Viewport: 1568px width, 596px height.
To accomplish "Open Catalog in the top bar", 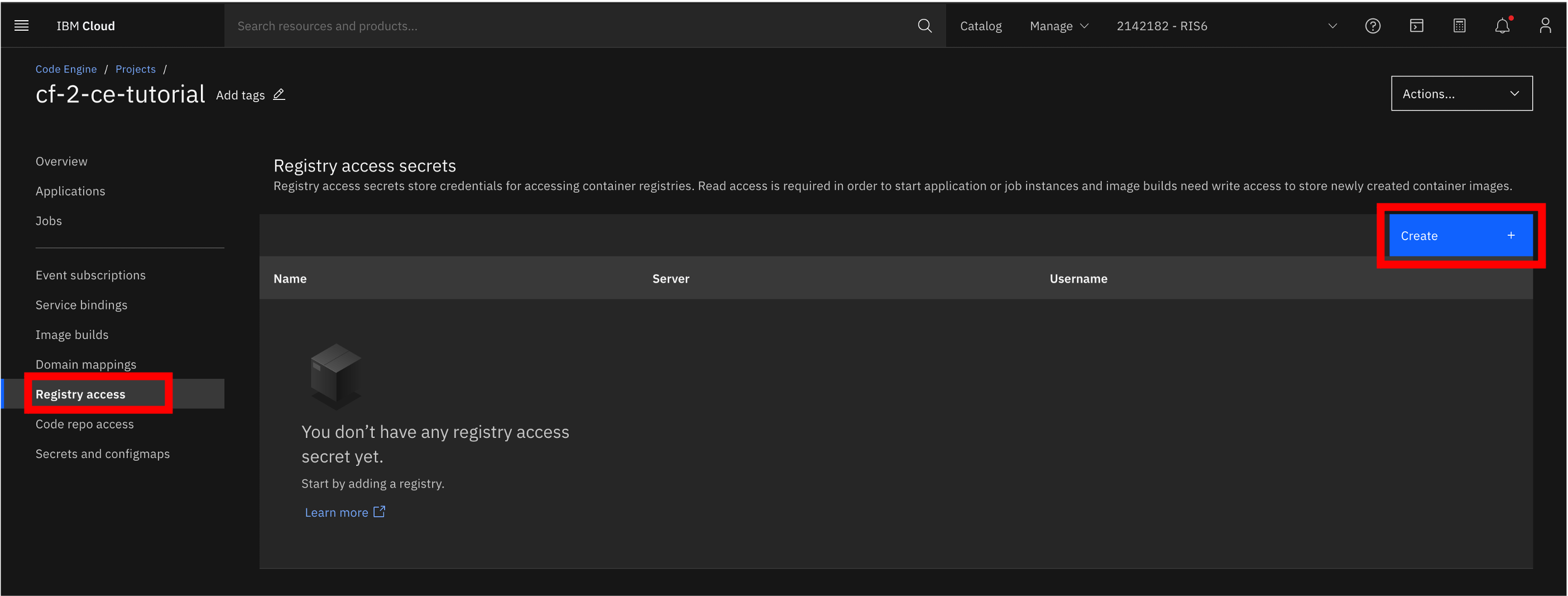I will tap(980, 26).
